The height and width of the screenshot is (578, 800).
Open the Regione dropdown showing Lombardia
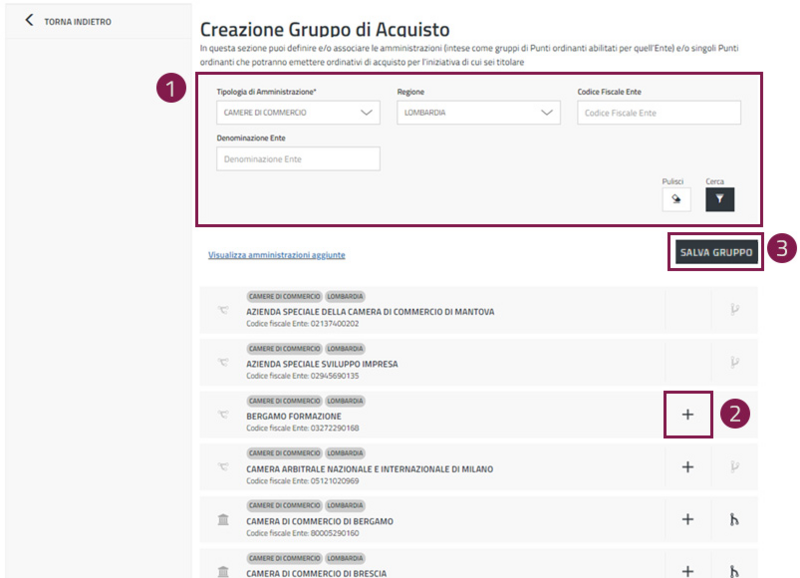click(478, 113)
